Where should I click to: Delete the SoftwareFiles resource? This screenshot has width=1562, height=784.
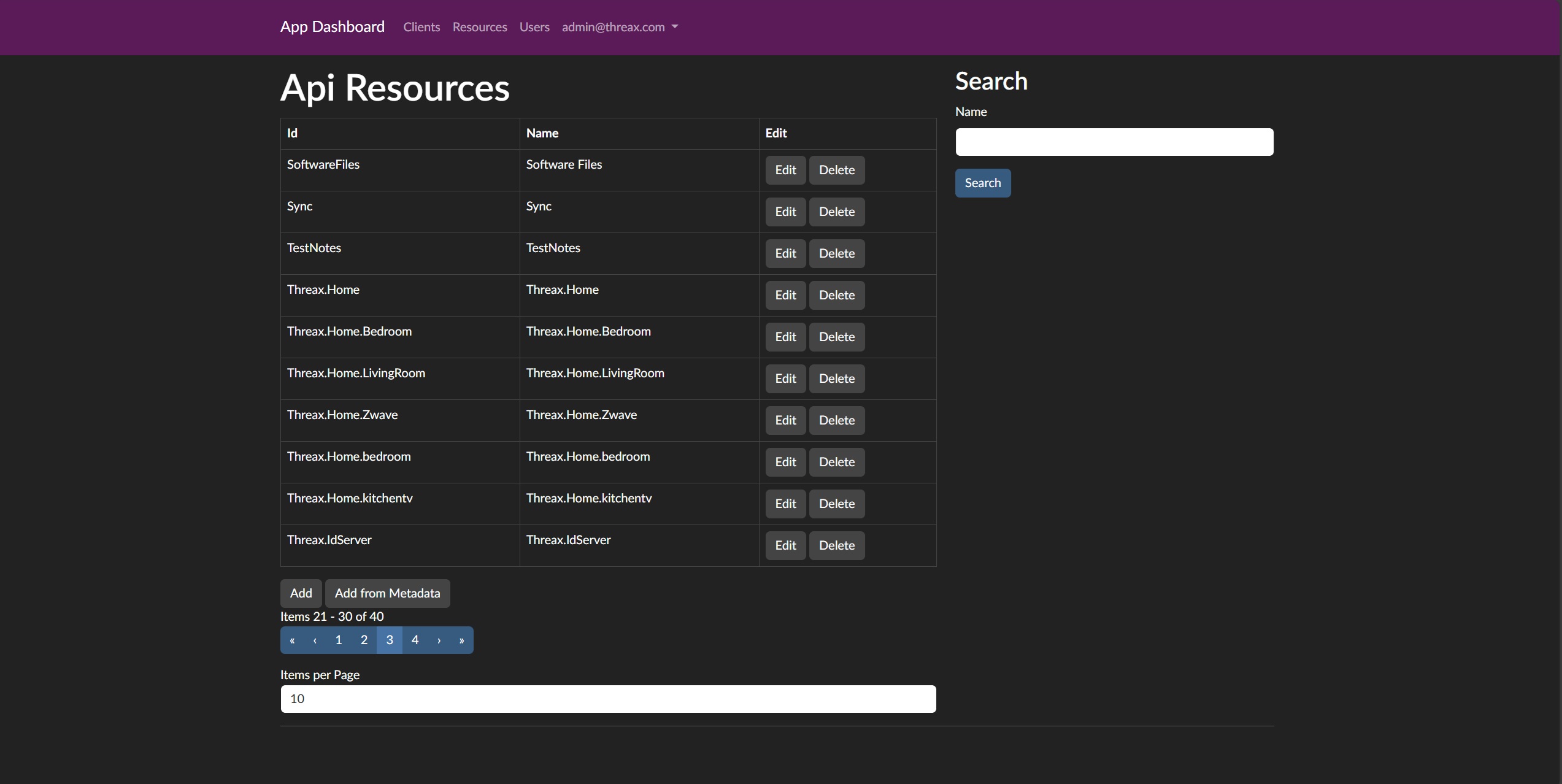(x=837, y=170)
